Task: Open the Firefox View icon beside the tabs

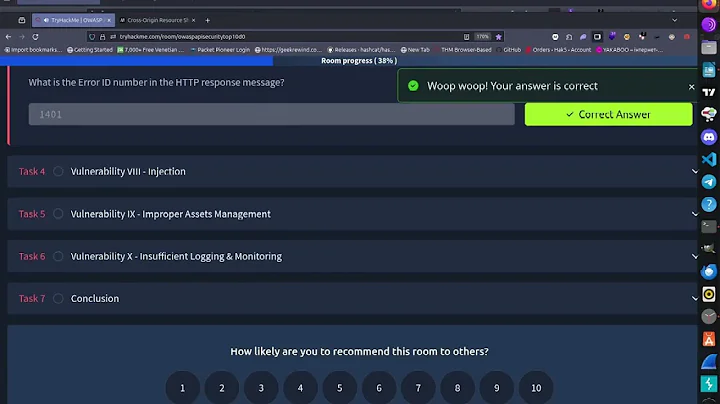Action: click(22, 20)
